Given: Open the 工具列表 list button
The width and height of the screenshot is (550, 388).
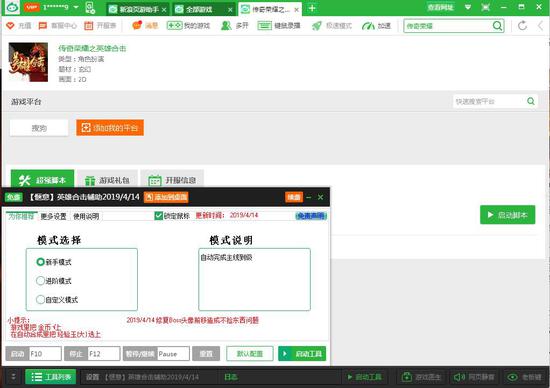Looking at the screenshot, I should point(51,377).
